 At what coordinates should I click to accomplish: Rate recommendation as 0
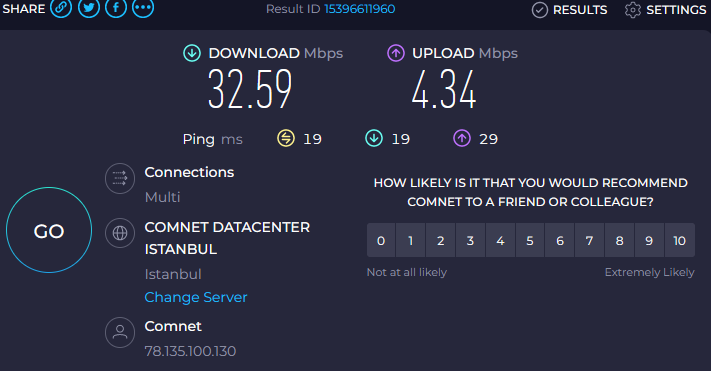click(381, 240)
